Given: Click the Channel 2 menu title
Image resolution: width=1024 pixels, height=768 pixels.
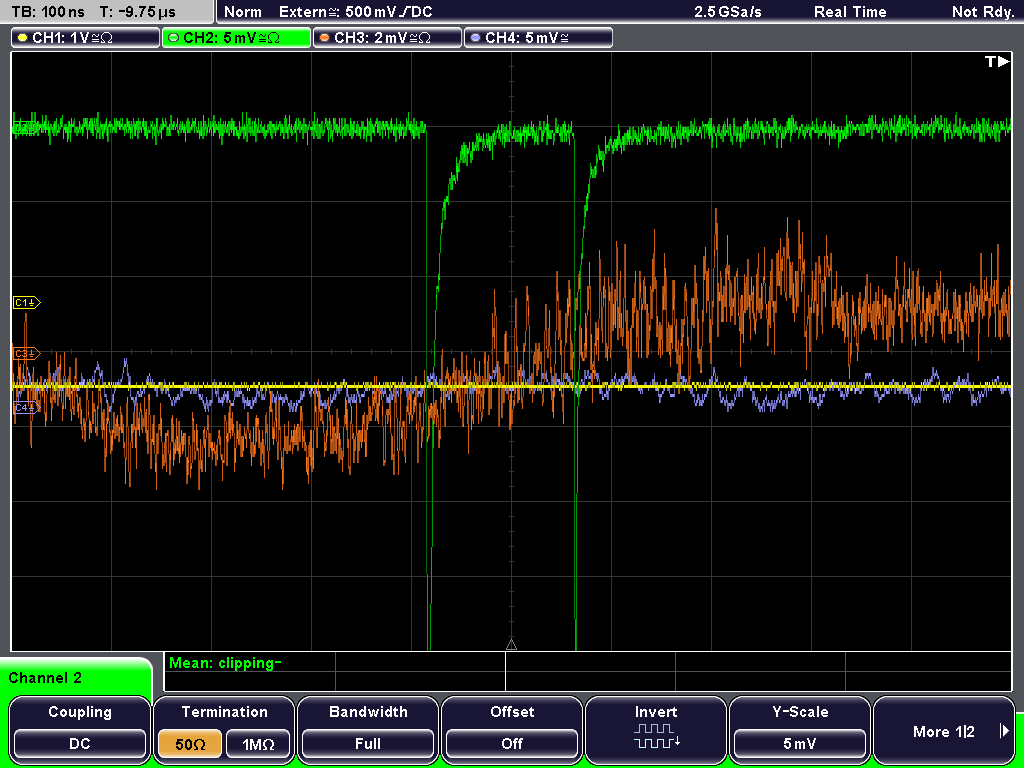Looking at the screenshot, I should [45, 678].
